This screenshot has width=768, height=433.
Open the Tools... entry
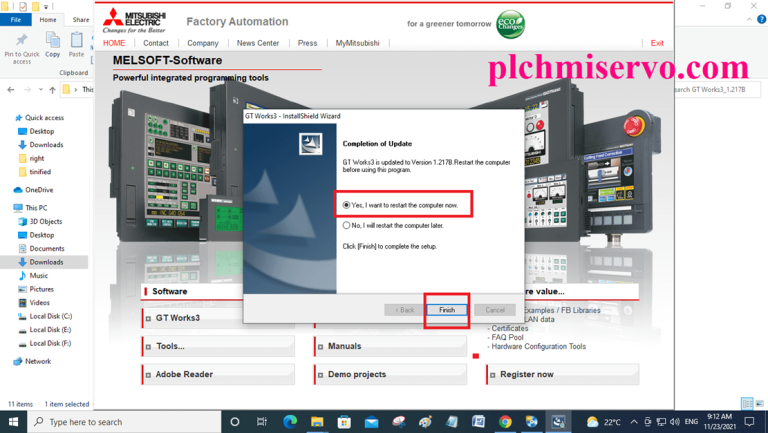click(218, 346)
